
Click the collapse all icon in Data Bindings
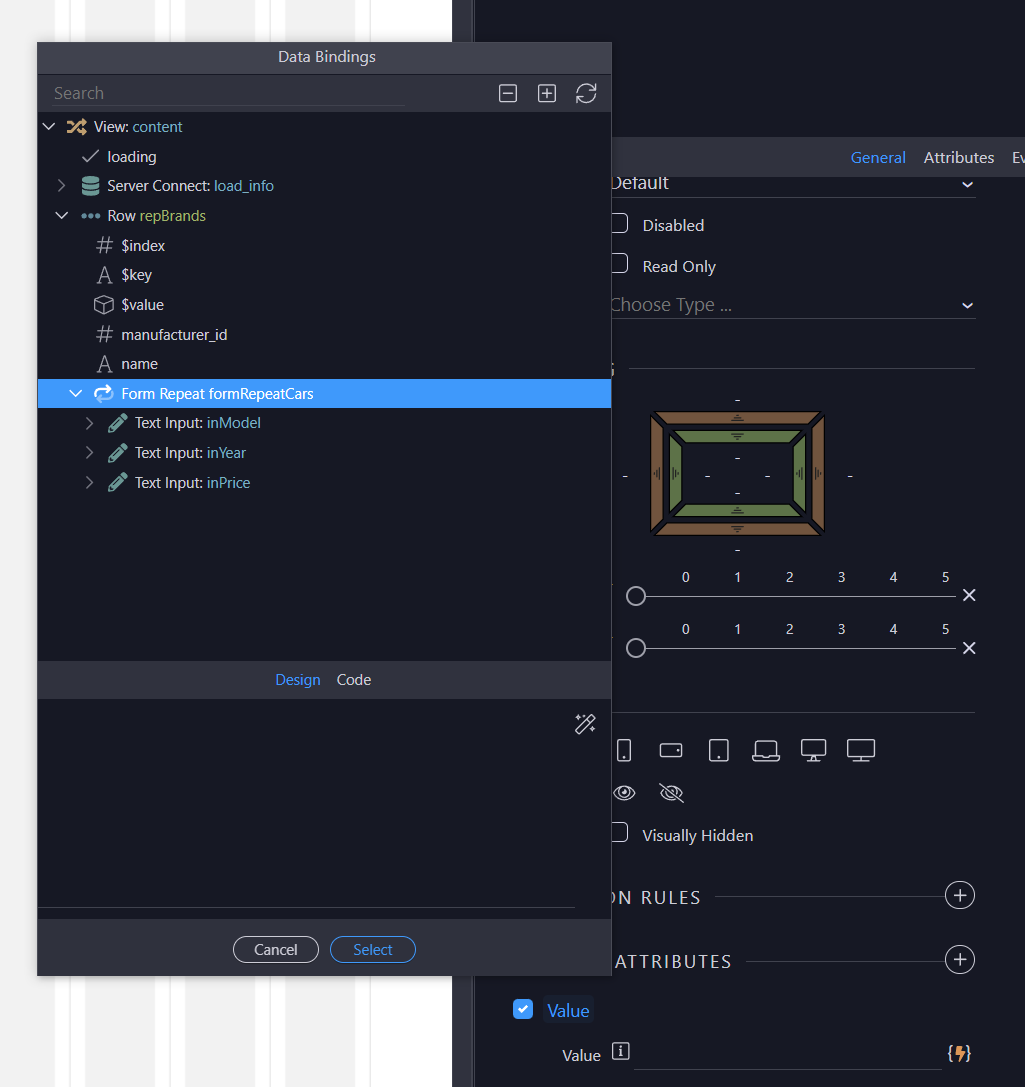coord(508,93)
